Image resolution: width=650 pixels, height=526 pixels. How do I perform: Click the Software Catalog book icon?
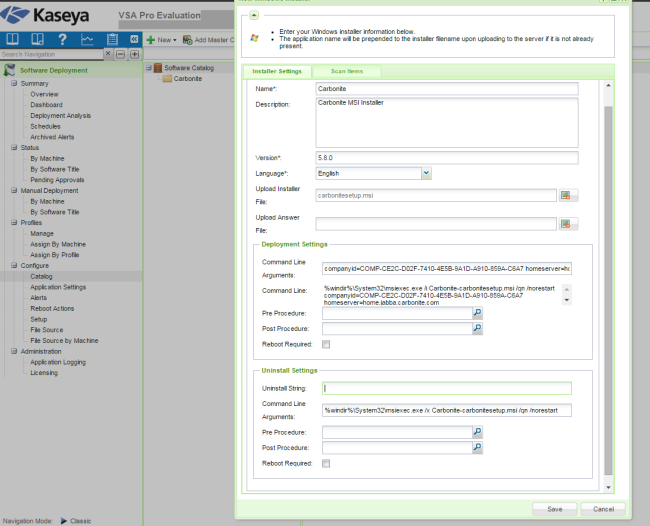(x=158, y=68)
